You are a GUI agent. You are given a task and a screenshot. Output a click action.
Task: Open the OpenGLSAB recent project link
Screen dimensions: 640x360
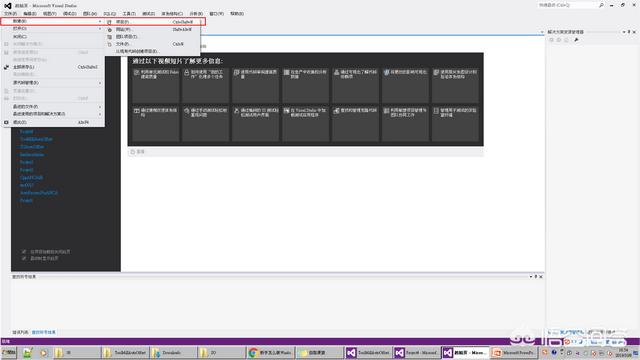pos(31,178)
